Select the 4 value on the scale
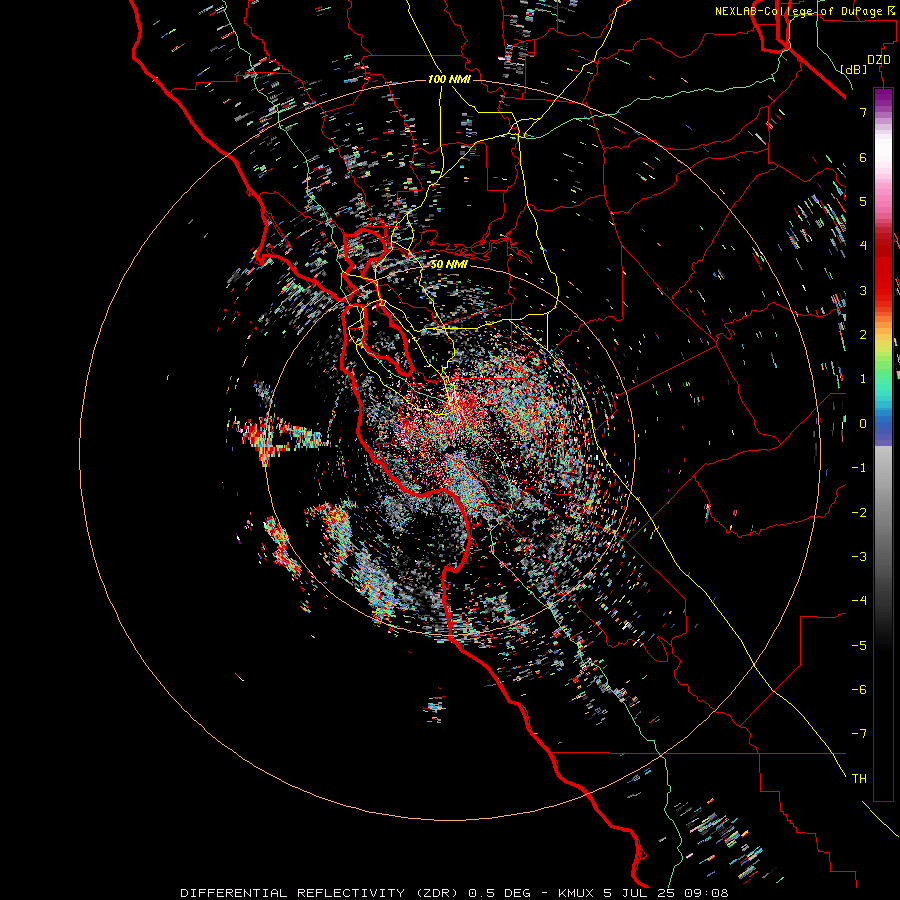Screen dimensions: 900x900 point(863,246)
